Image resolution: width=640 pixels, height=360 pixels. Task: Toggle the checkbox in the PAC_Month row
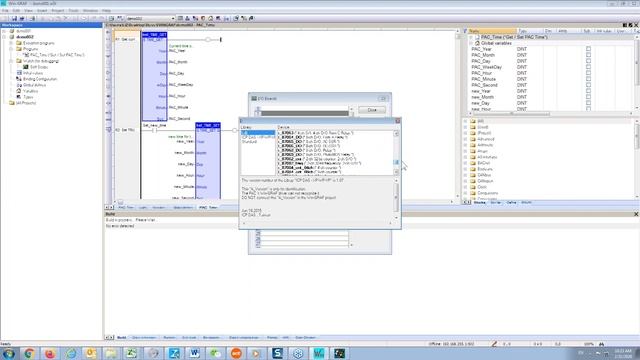tap(588, 55)
